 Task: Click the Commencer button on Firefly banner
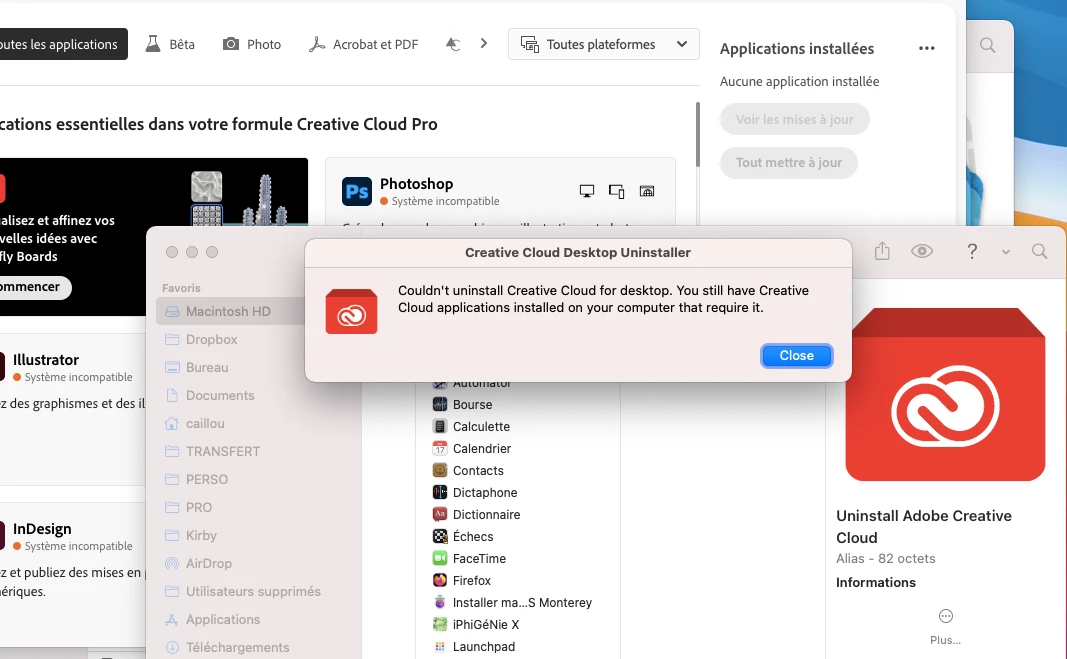point(34,287)
